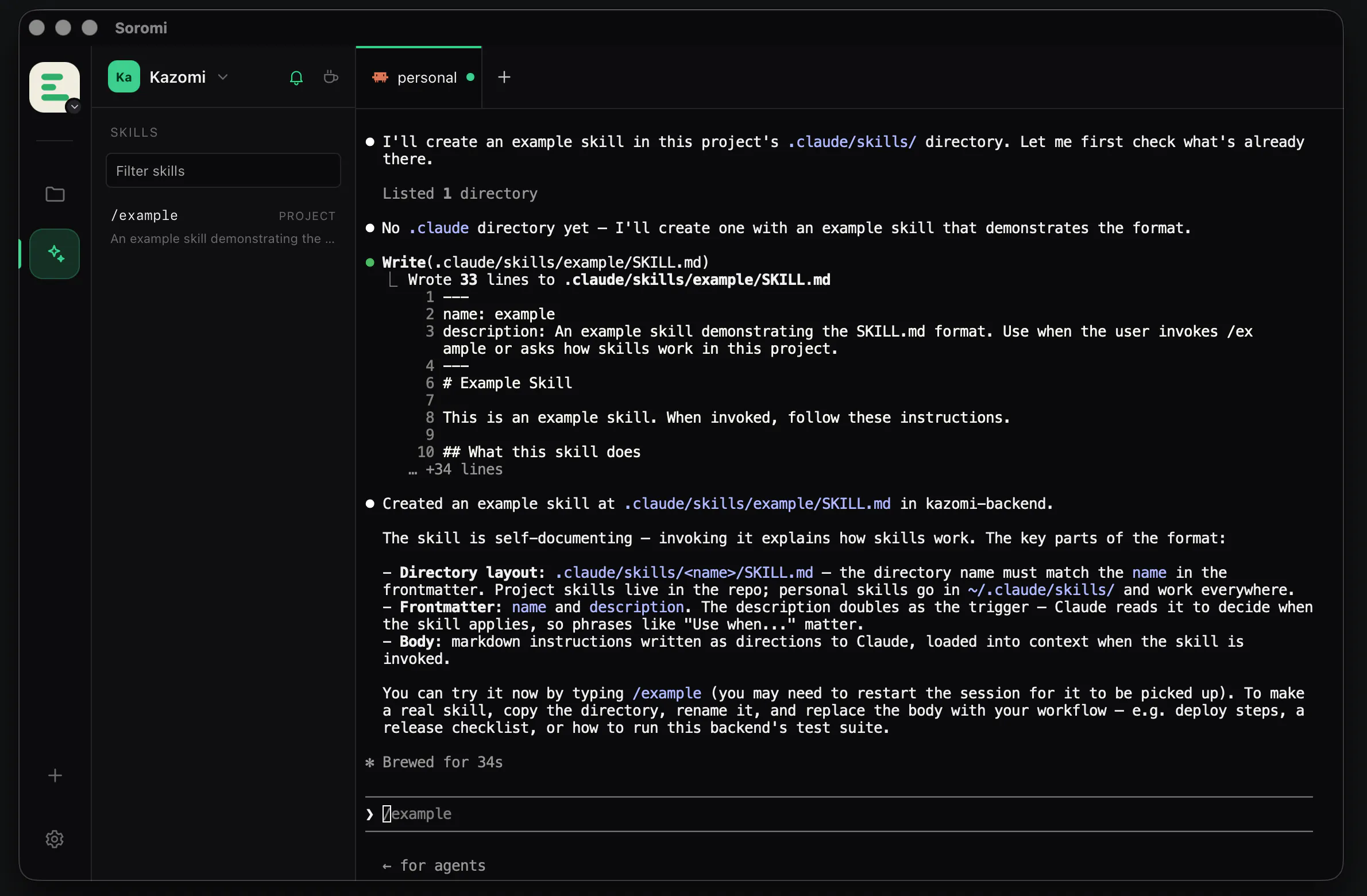This screenshot has width=1367, height=896.
Task: Click the green status dot on personal tab
Action: point(470,77)
